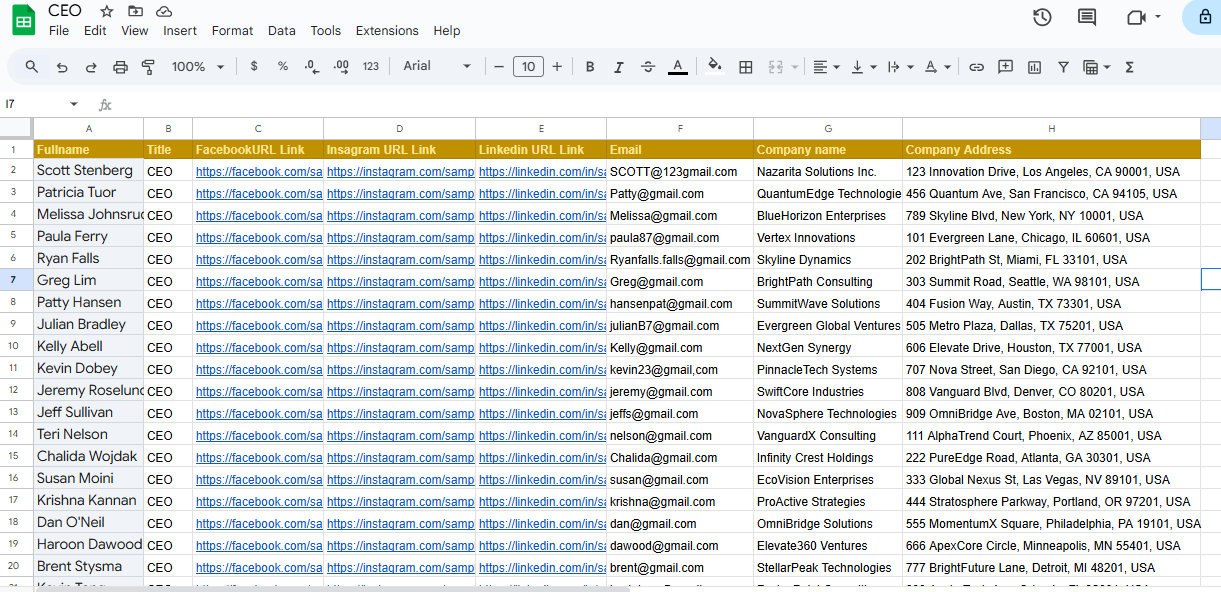
Task: Click the Undo arrow icon
Action: (x=62, y=67)
